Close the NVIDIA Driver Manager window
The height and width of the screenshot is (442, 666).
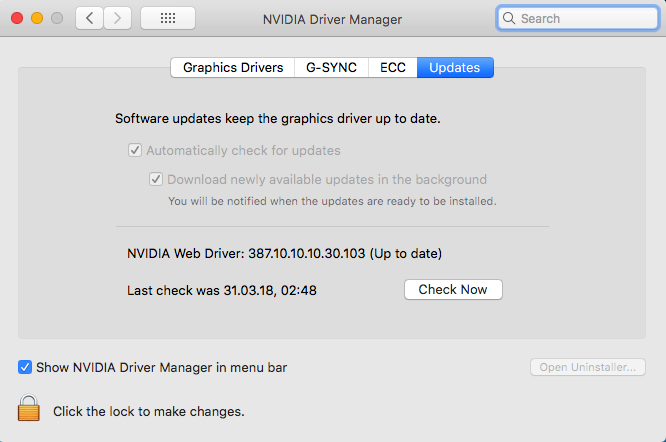click(17, 18)
